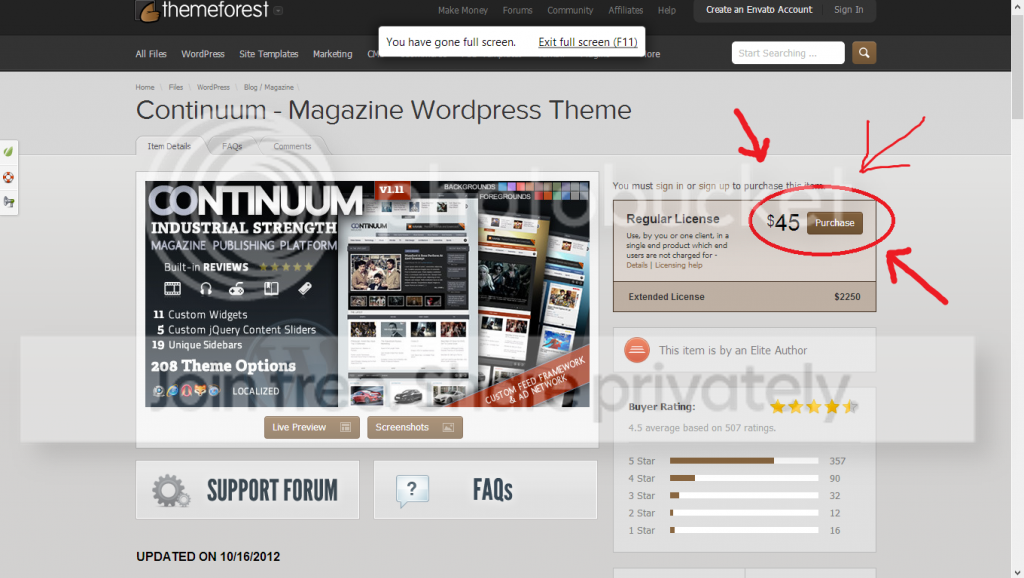Click the $45 regular license price
Viewport: 1024px width, 578px height.
point(783,223)
